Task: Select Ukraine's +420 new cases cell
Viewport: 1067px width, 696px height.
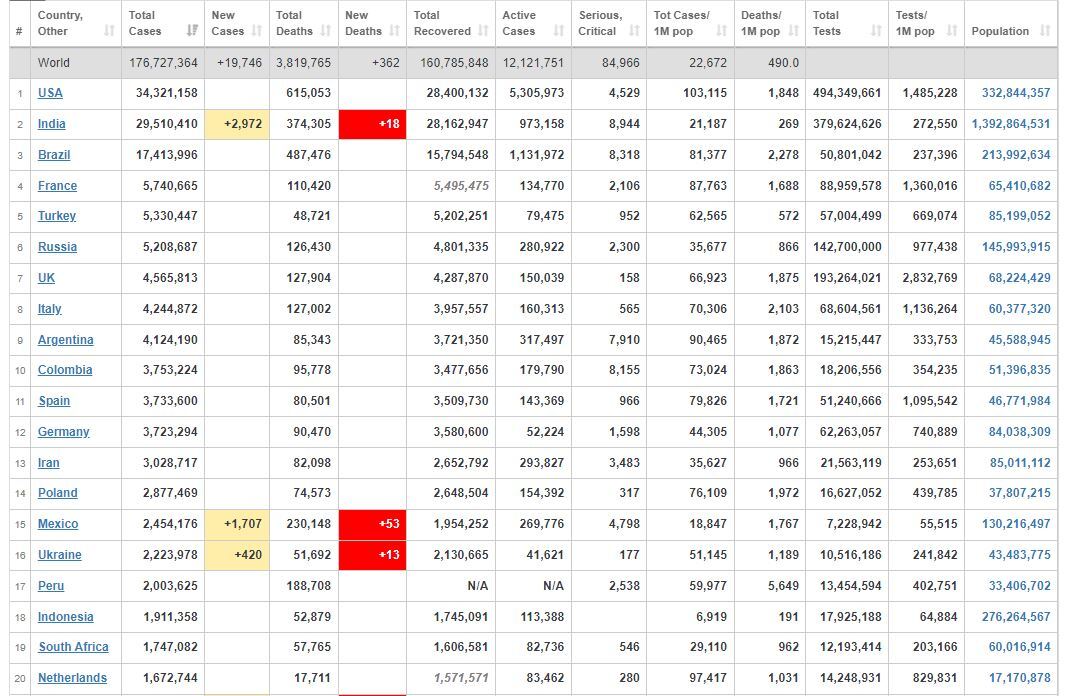Action: coord(237,555)
